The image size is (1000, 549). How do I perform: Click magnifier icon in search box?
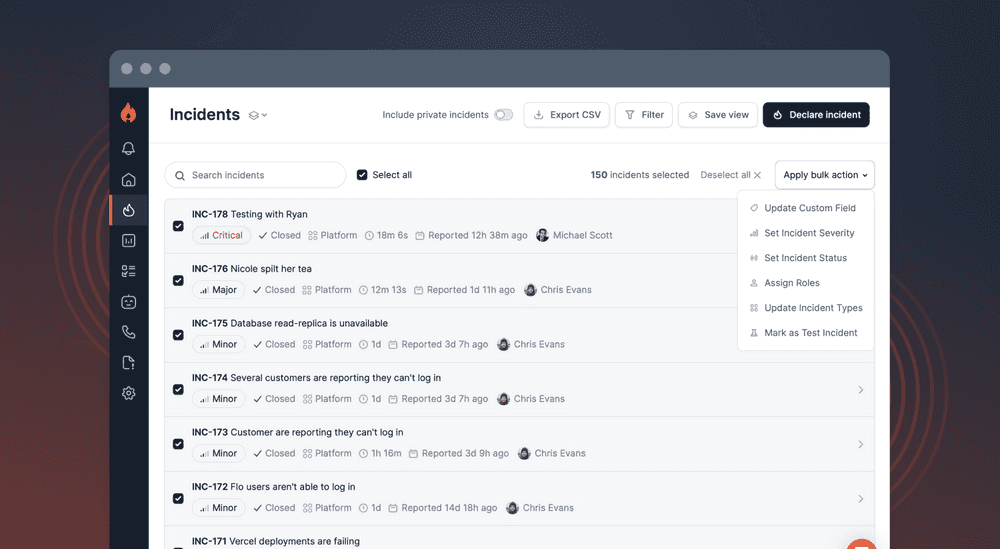pos(180,175)
